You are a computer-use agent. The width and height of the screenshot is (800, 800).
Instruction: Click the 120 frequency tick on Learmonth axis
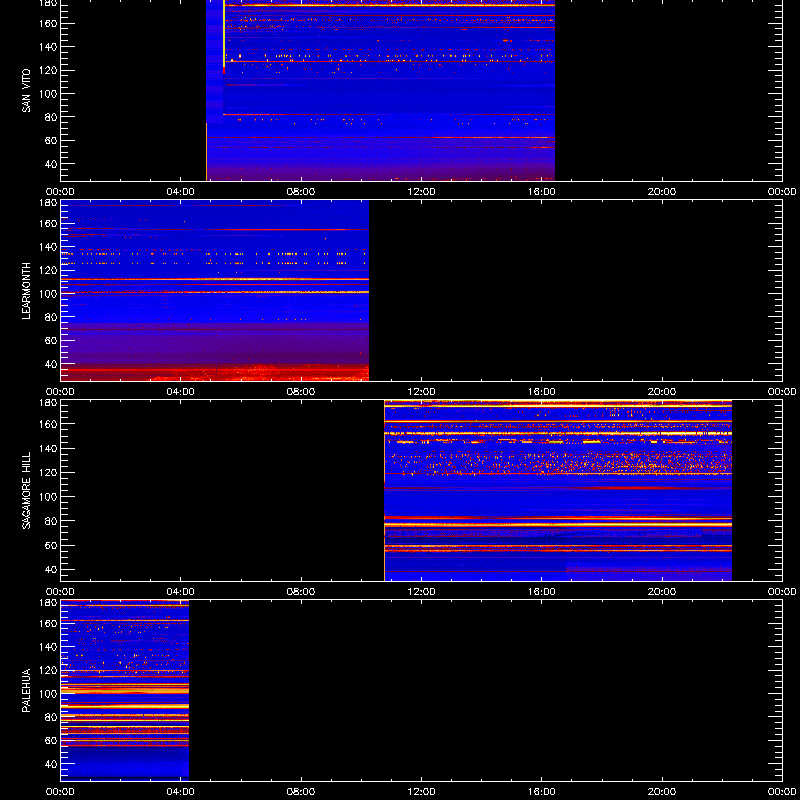(47, 270)
